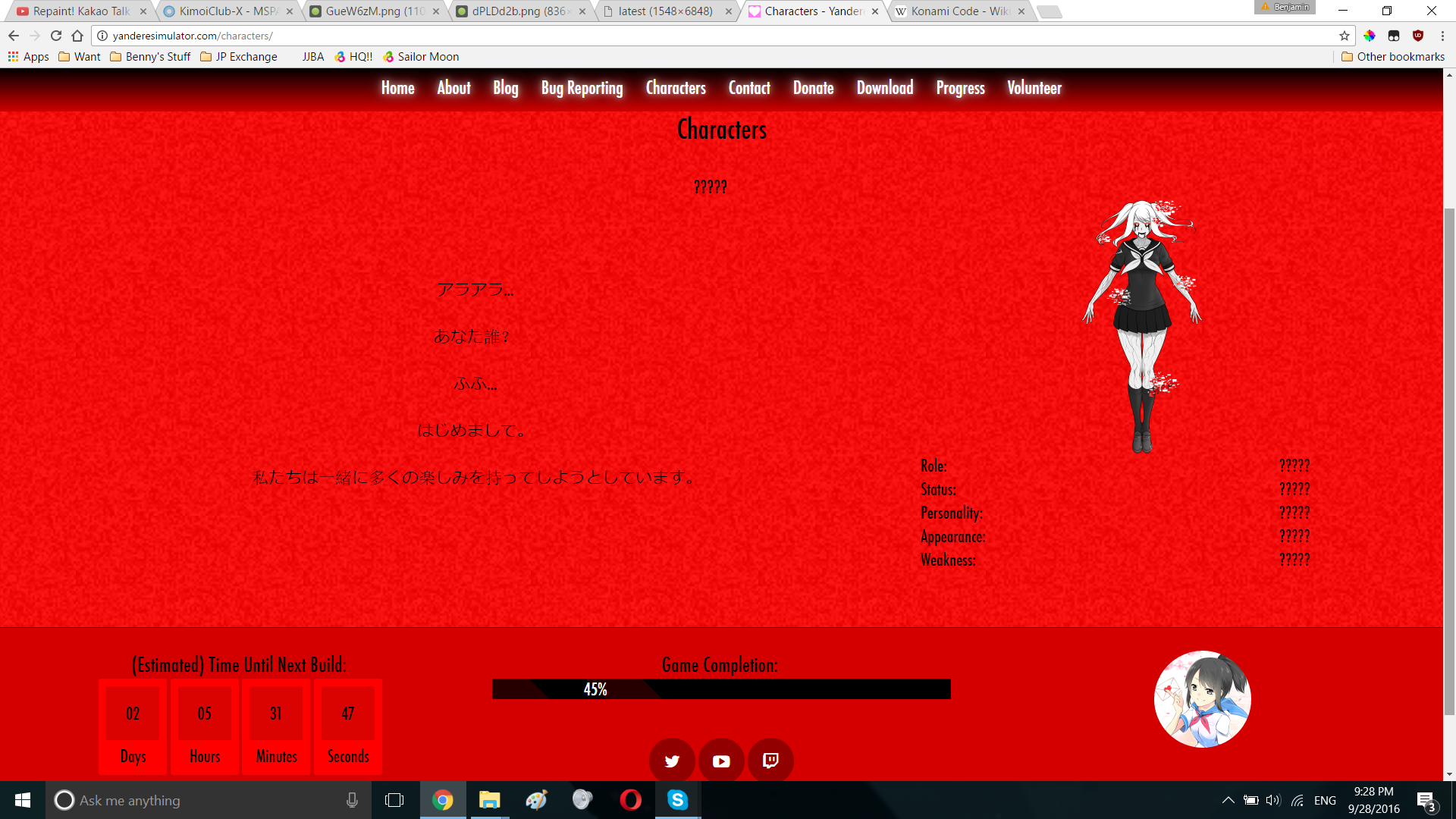Screen dimensions: 1456x819
Task: Click the dark mask extension icon
Action: 1394,36
